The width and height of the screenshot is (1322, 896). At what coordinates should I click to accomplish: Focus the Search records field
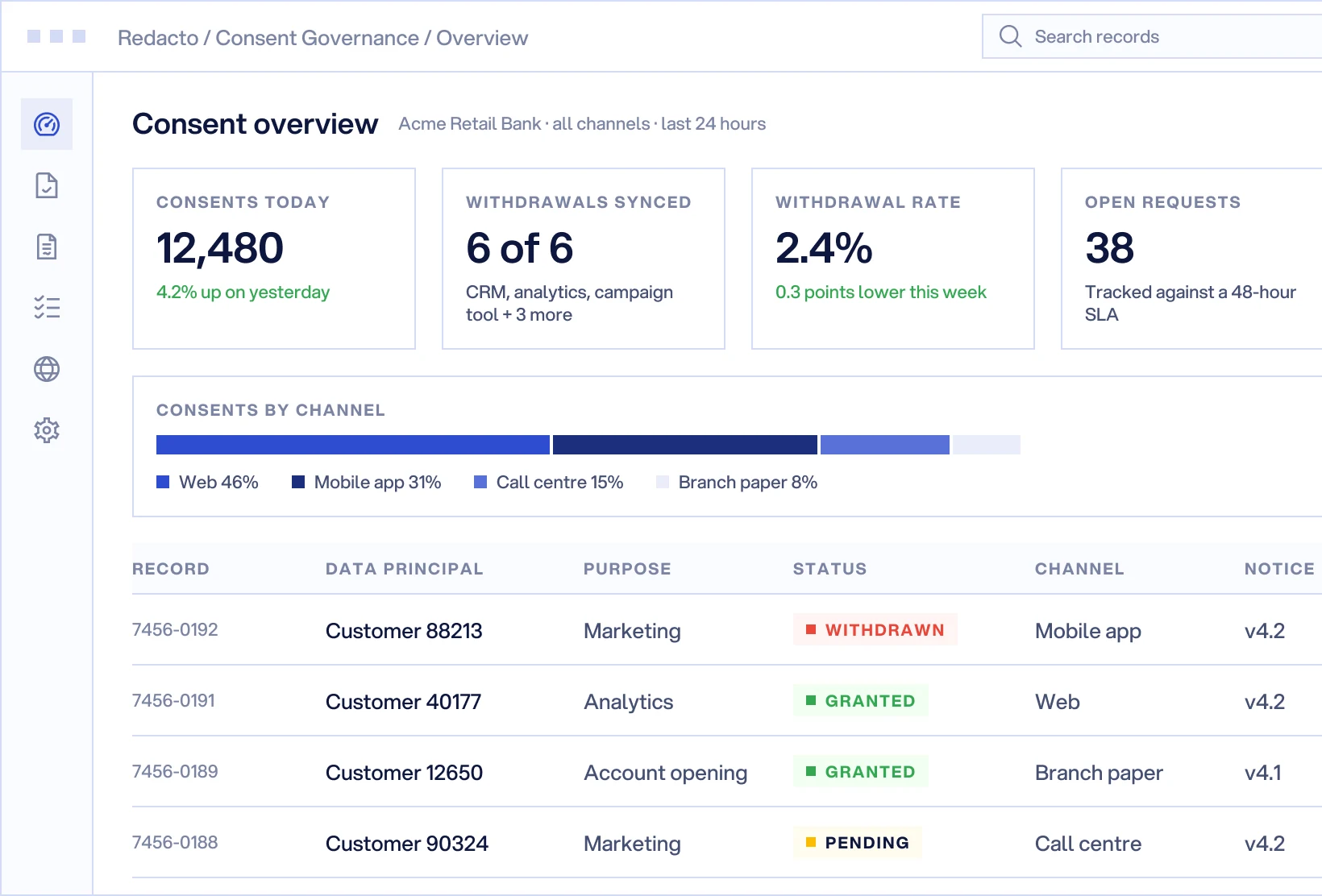(1153, 36)
